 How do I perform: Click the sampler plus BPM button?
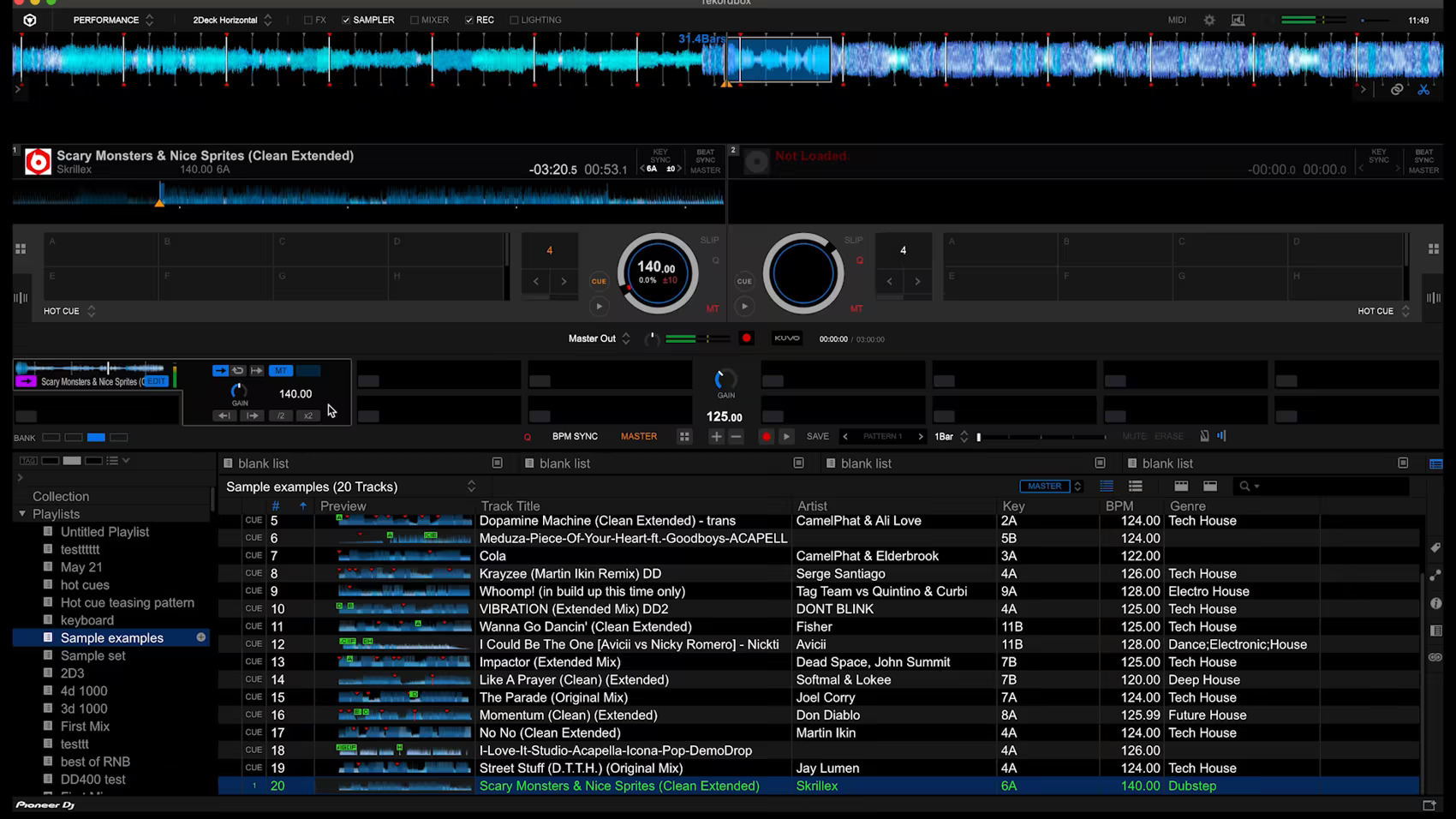[x=716, y=437]
